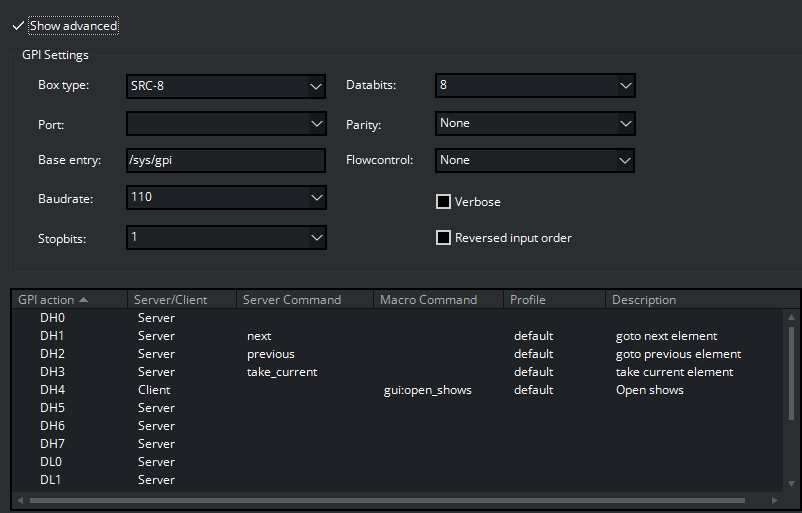This screenshot has width=802, height=513.
Task: Enable Reversed input order checkbox
Action: point(444,238)
